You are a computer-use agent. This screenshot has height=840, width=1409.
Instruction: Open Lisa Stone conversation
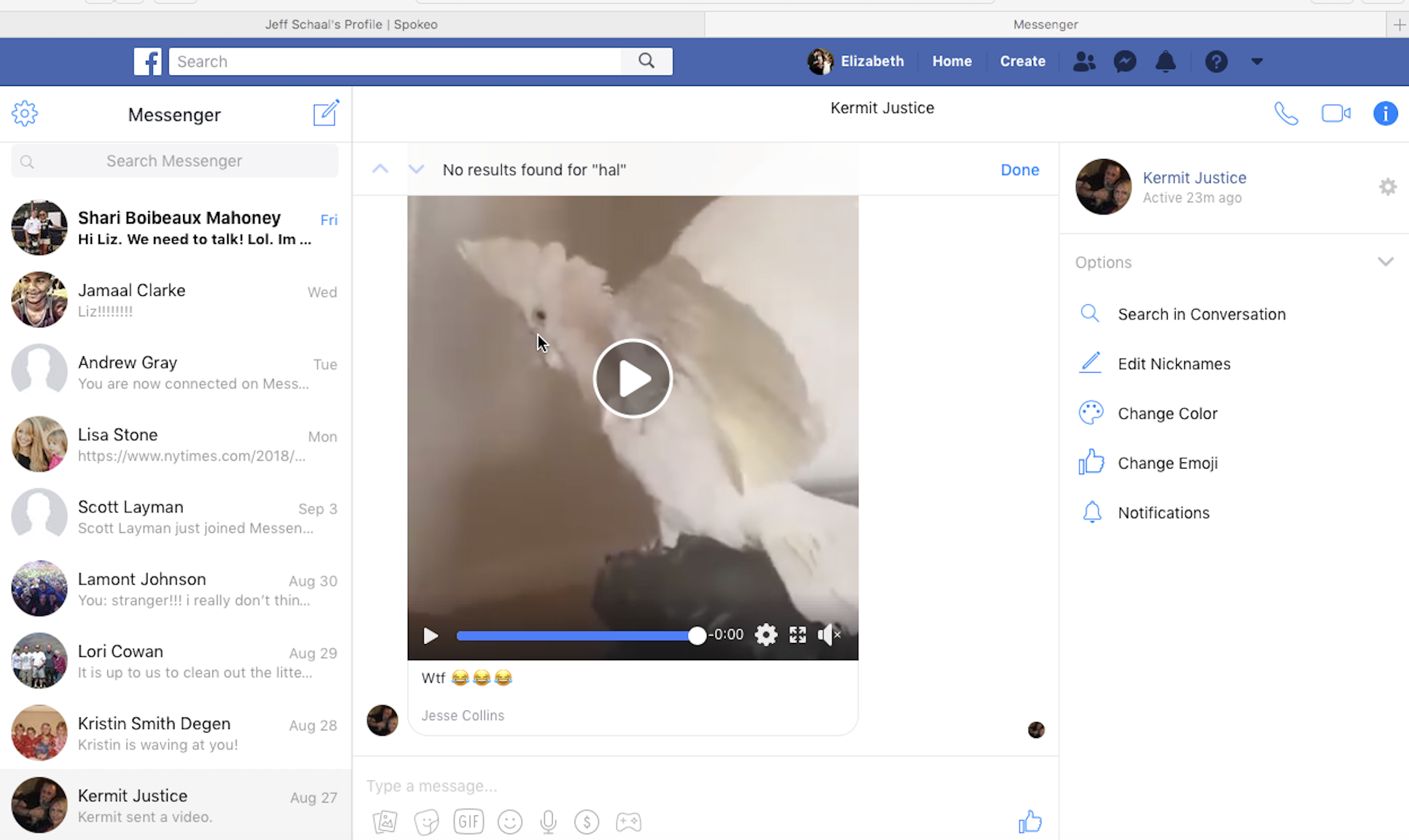(x=176, y=444)
